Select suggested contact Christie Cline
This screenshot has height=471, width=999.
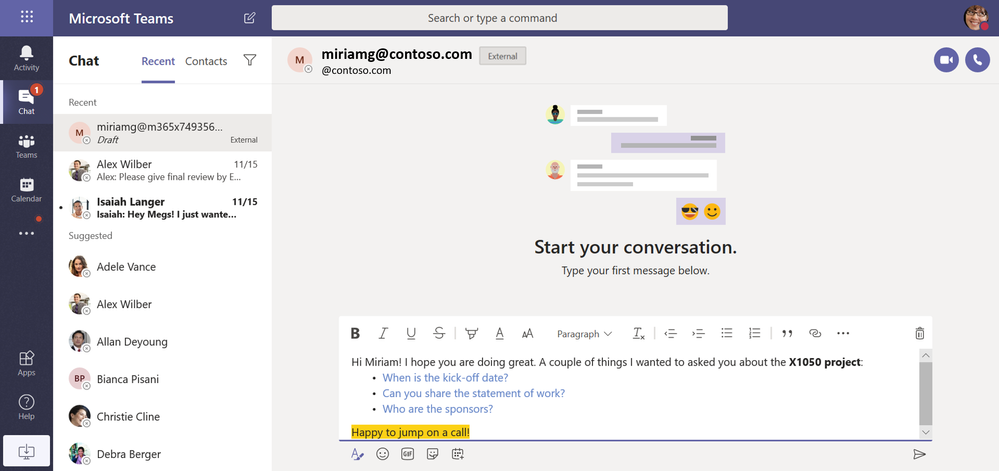coord(162,417)
